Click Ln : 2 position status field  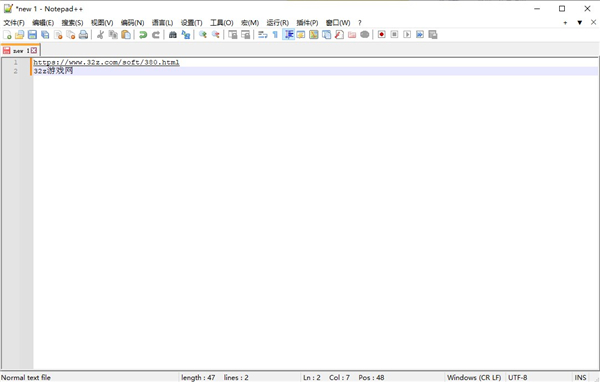311,377
